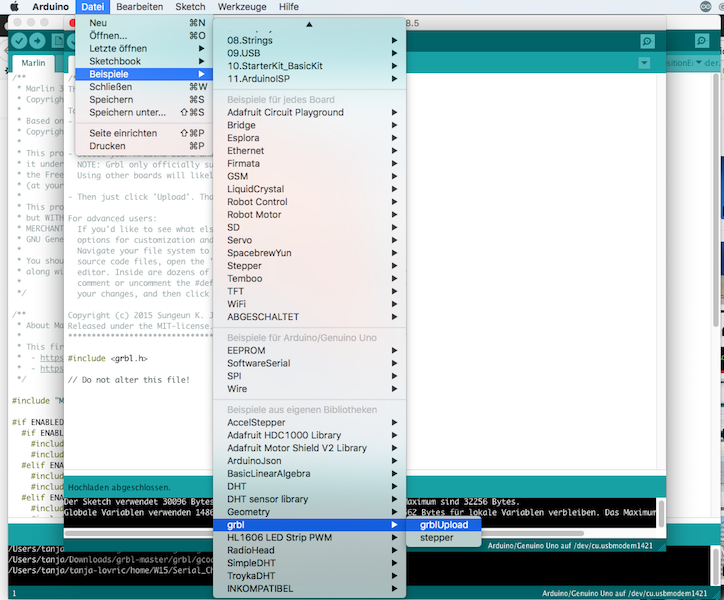The image size is (724, 600).
Task: Open the SD examples entry
Action: coord(309,227)
